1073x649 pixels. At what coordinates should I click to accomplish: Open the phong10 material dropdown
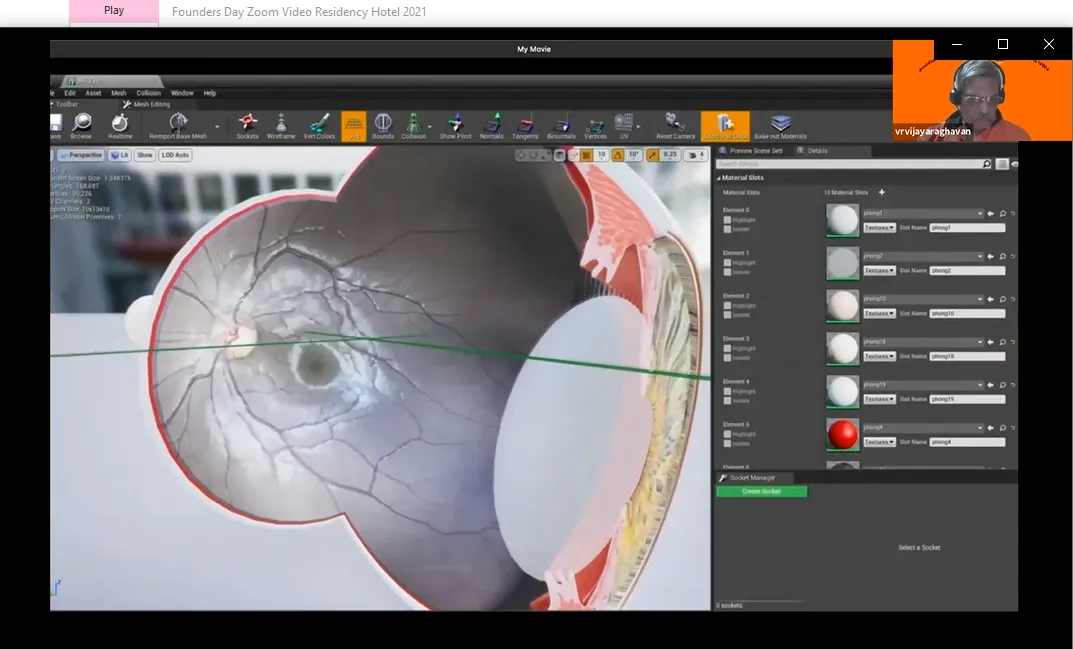click(923, 299)
